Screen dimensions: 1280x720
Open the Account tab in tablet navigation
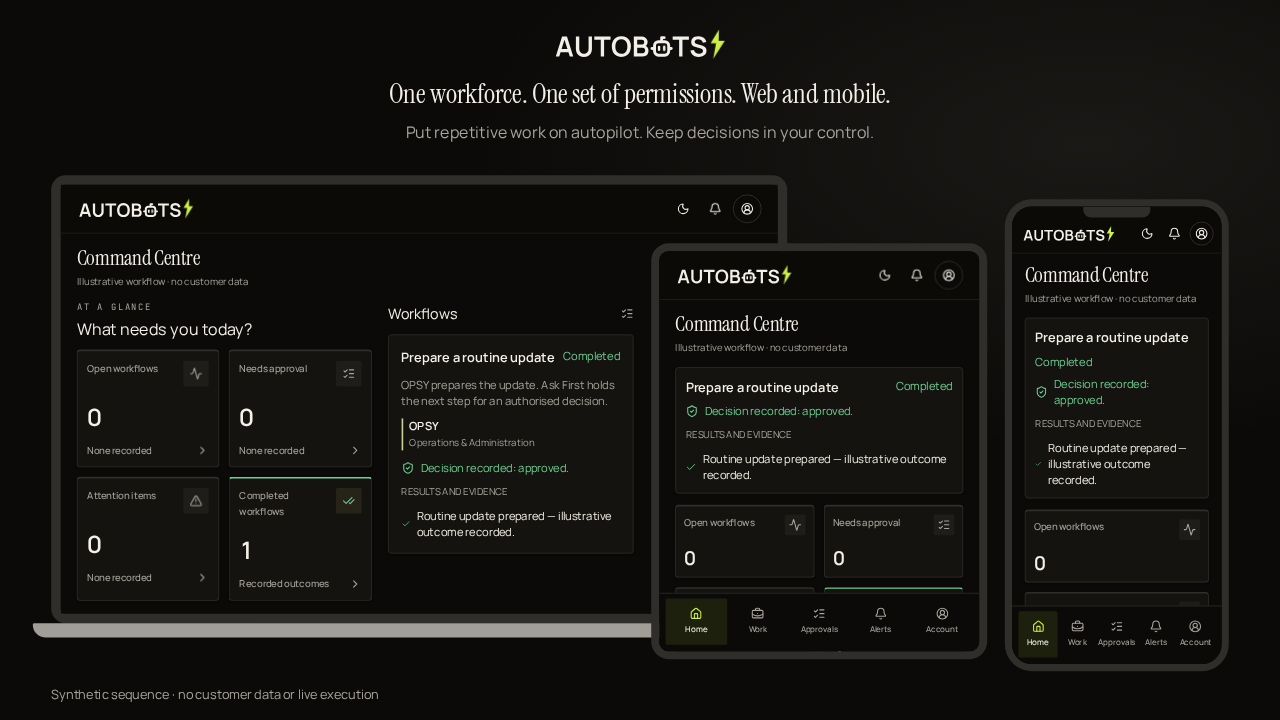(942, 621)
